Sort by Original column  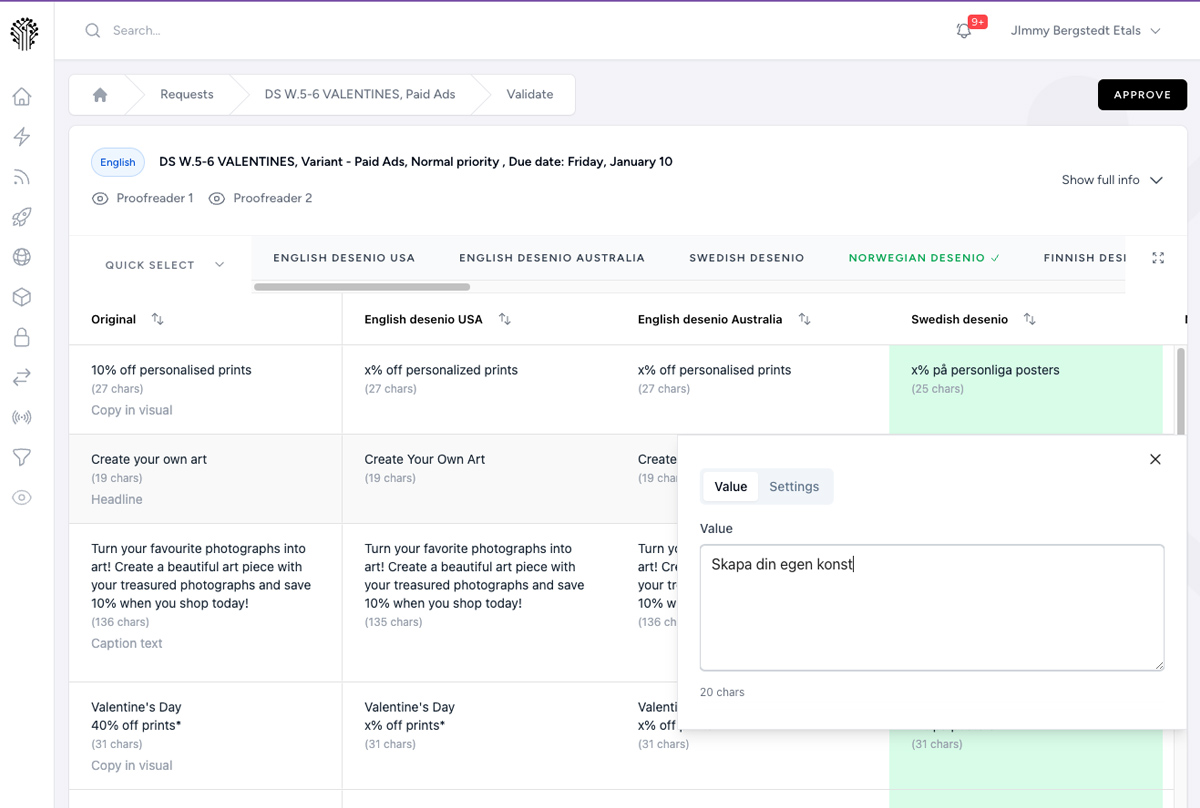(157, 319)
